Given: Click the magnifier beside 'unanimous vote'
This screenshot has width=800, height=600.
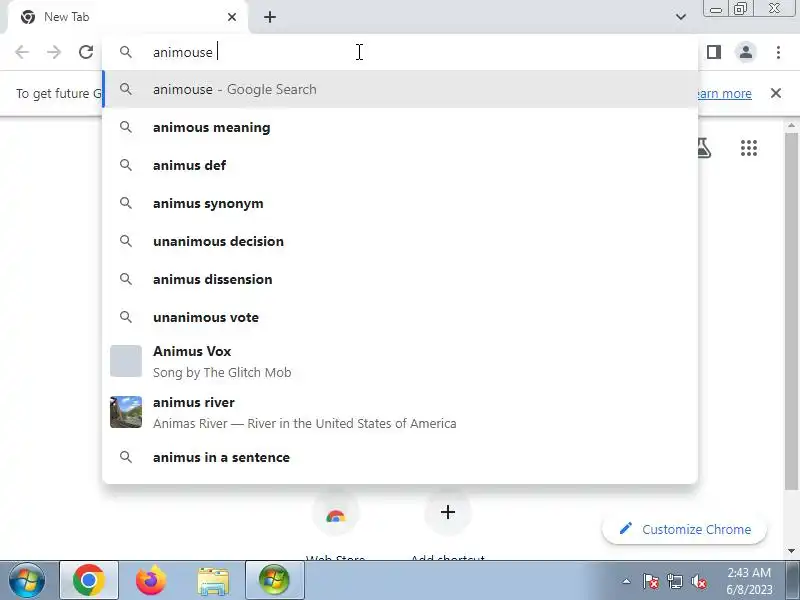Looking at the screenshot, I should (126, 317).
